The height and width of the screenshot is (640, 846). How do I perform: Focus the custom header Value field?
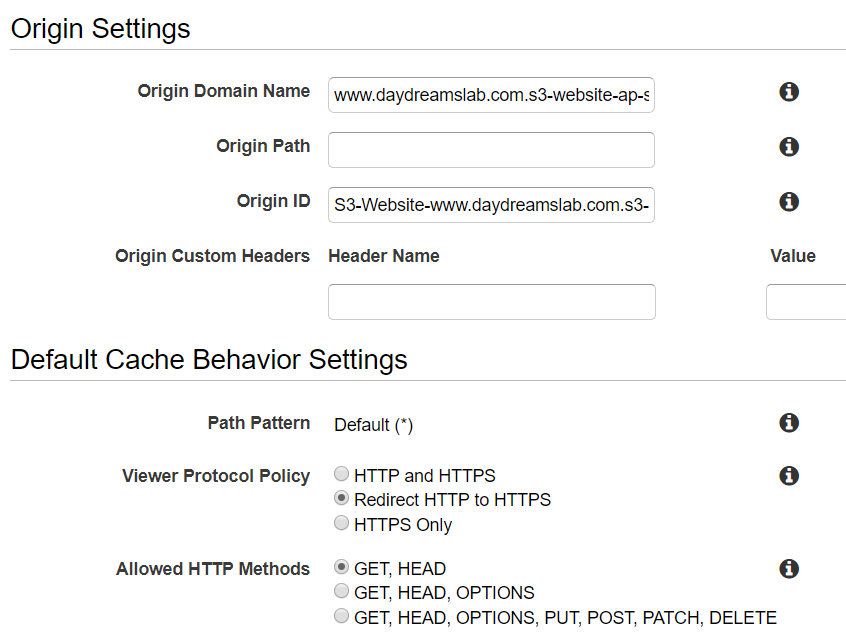click(806, 302)
